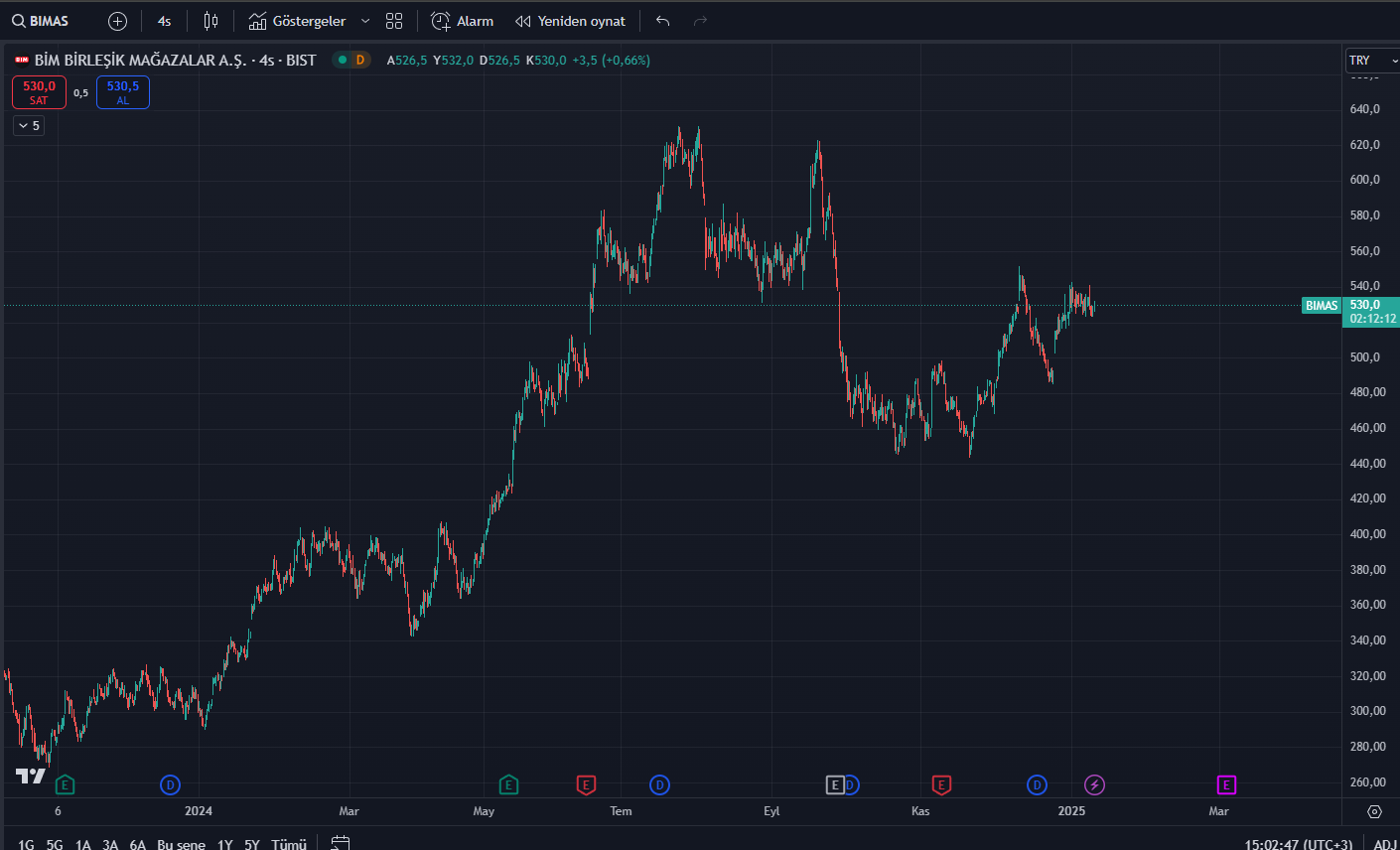Image resolution: width=1400 pixels, height=850 pixels.
Task: Click the blue AL 530,5 buy button
Action: coord(123,92)
